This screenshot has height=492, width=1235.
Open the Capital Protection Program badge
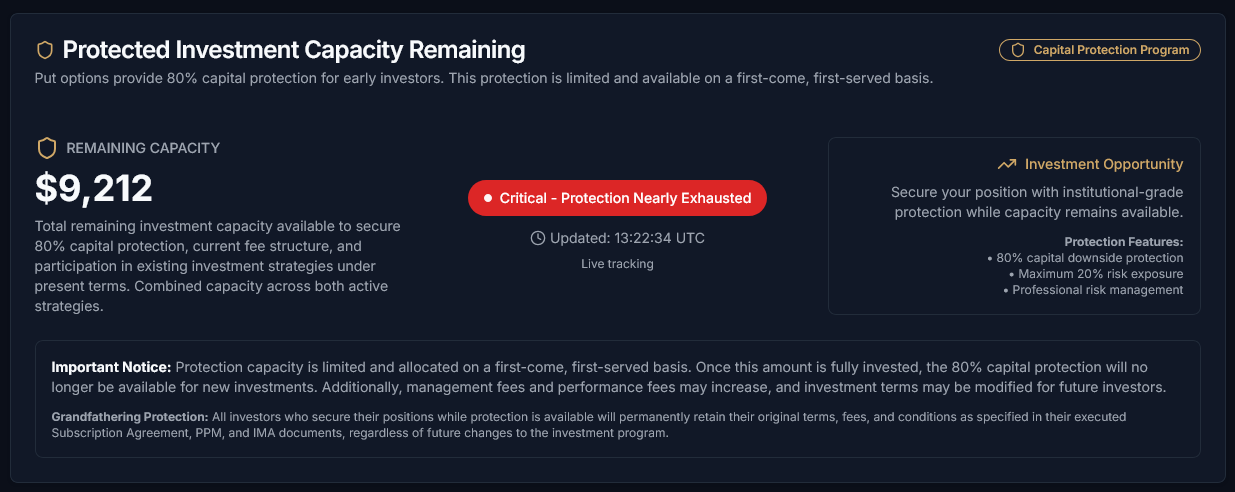1099,50
